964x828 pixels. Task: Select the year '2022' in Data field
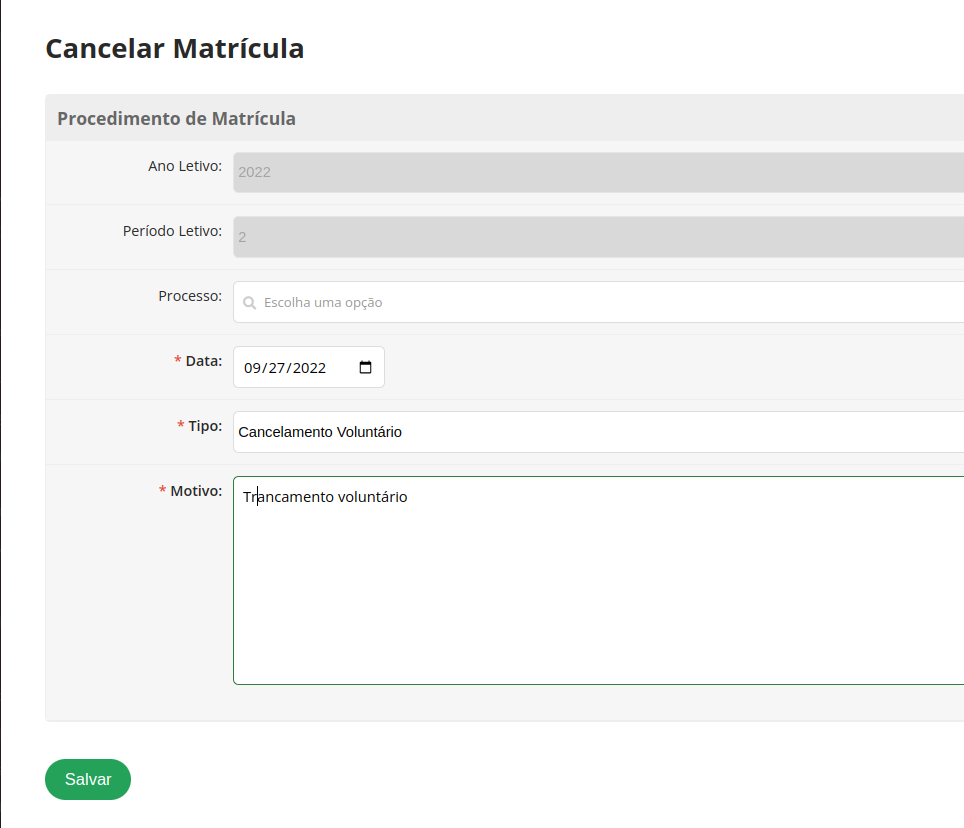tap(310, 368)
